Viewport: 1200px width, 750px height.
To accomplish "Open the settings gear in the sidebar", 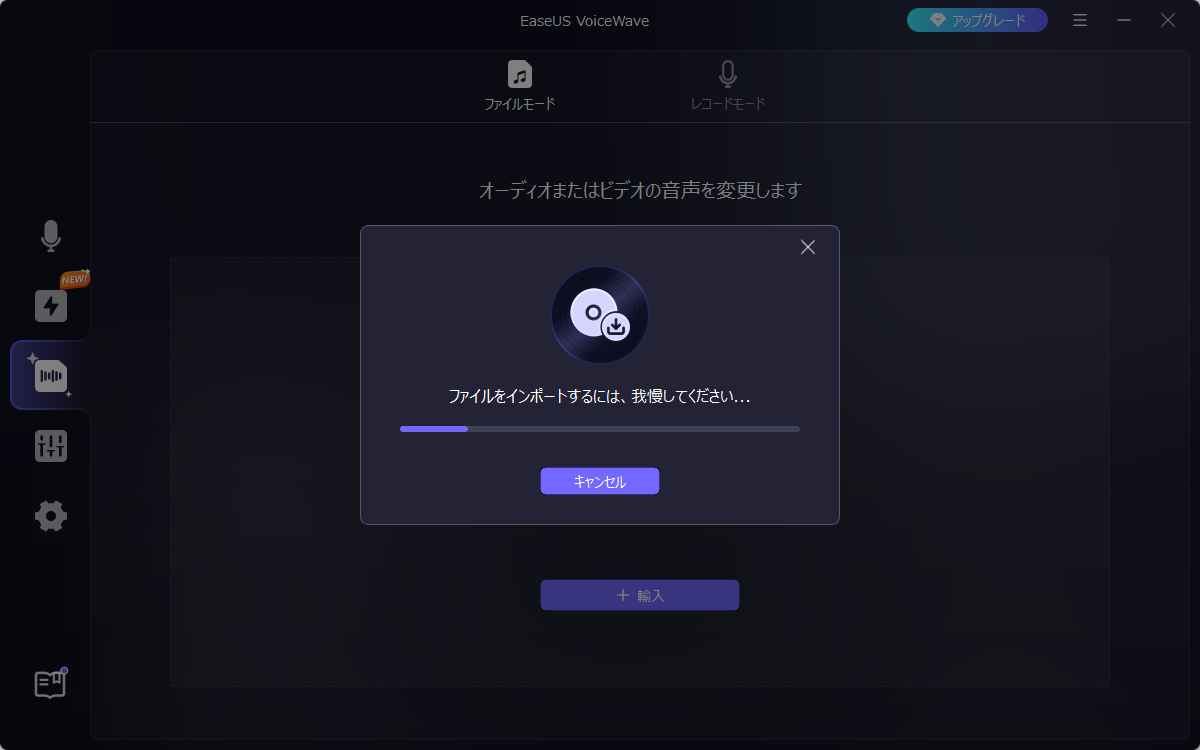I will pos(50,516).
